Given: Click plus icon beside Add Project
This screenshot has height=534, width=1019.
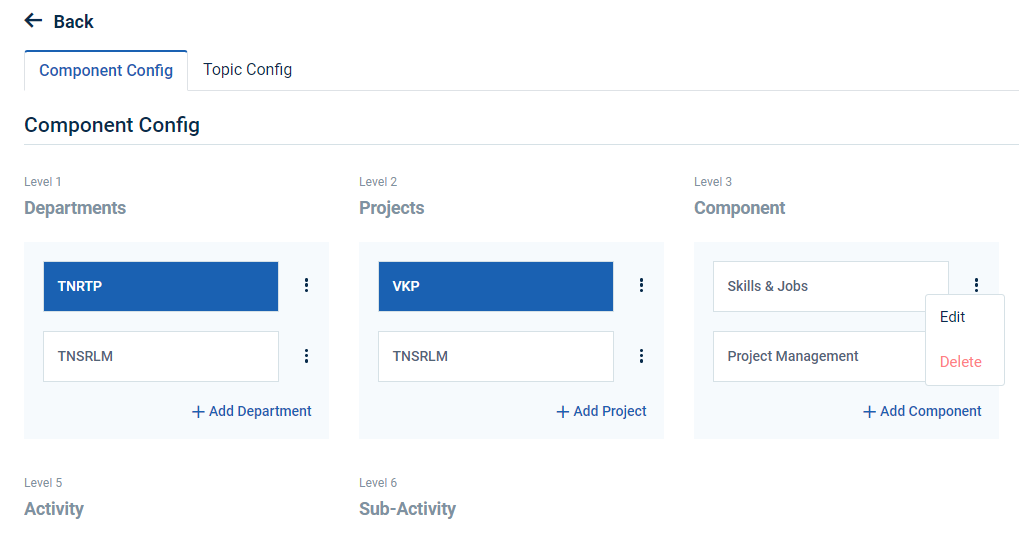Looking at the screenshot, I should pos(563,412).
